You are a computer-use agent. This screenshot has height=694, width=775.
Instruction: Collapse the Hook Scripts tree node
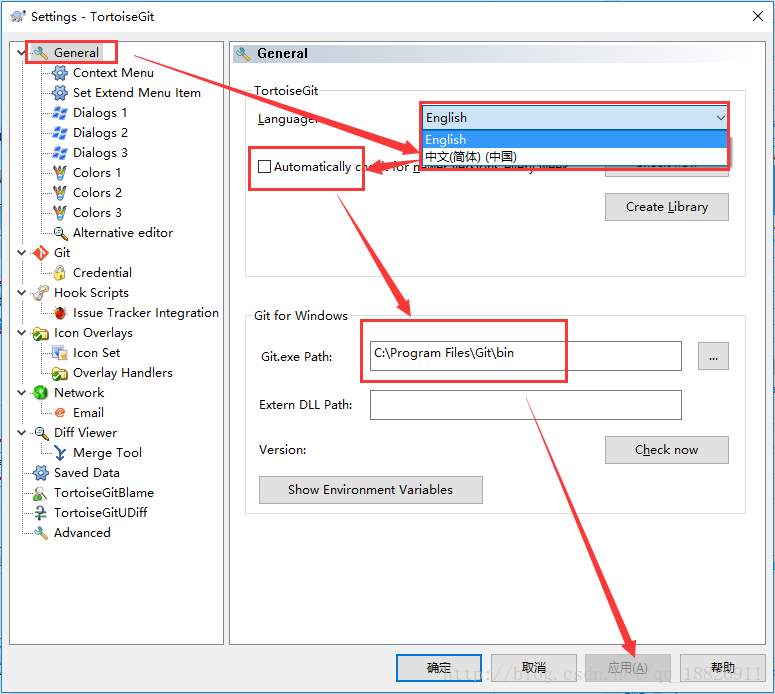pyautogui.click(x=21, y=293)
